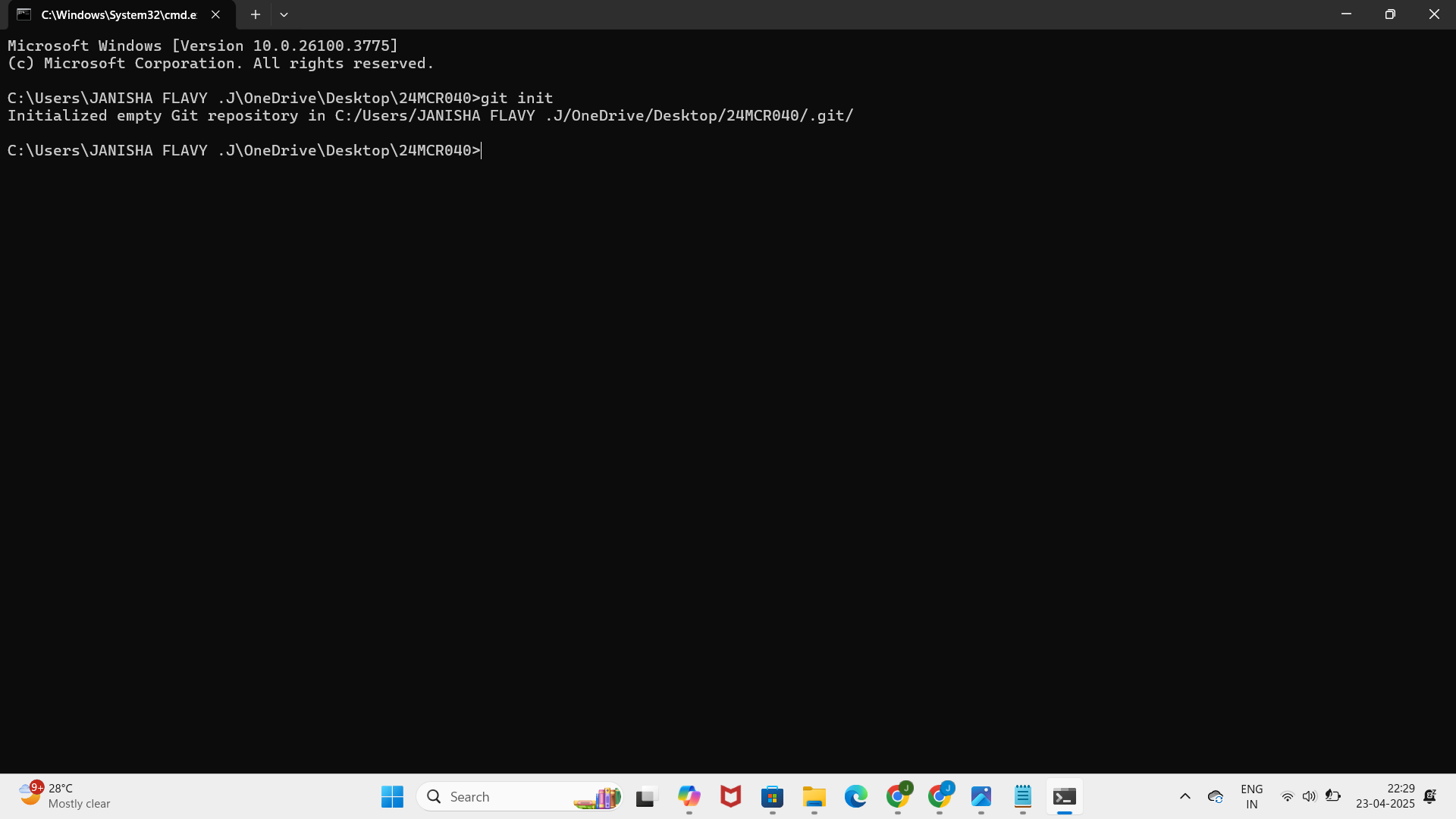This screenshot has width=1456, height=819.
Task: Close the terminal window
Action: tap(1434, 14)
